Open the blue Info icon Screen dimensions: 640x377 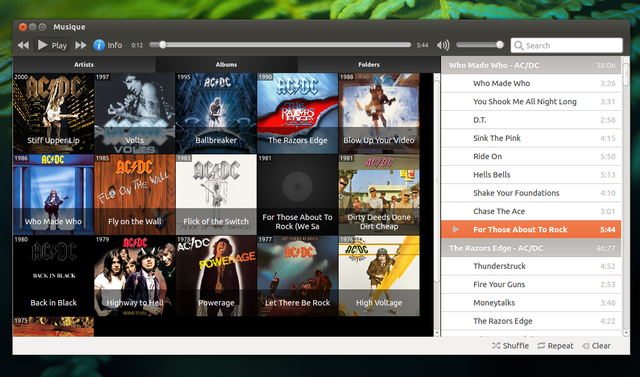[x=99, y=45]
